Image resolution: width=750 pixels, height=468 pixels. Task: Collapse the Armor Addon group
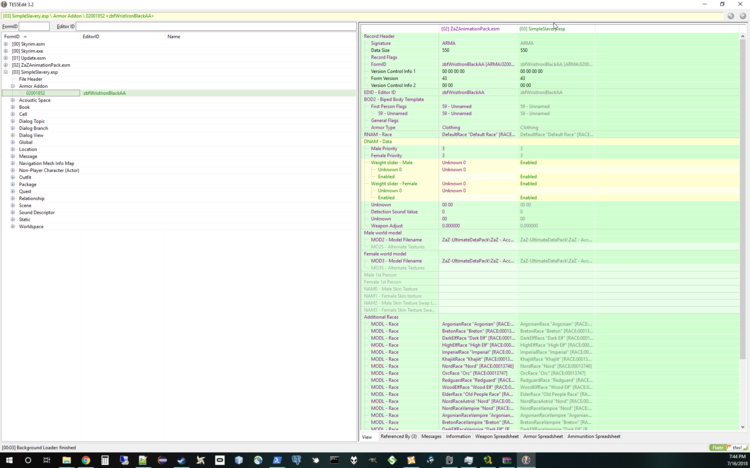click(x=13, y=86)
